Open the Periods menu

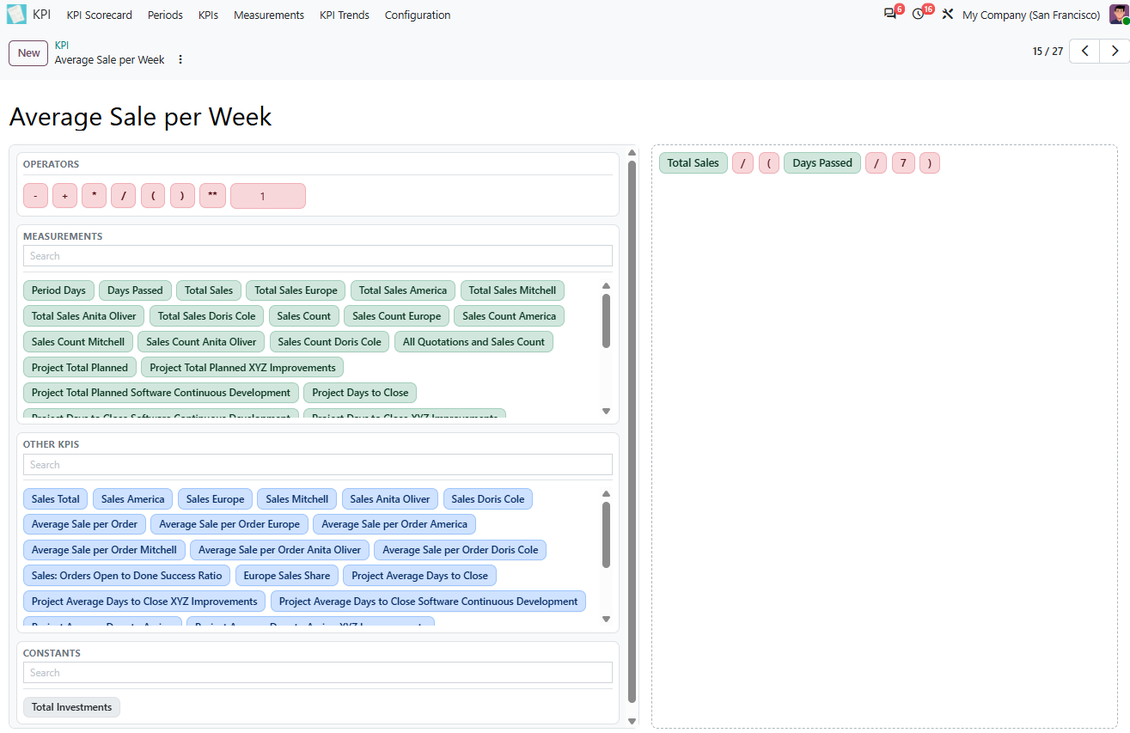tap(165, 15)
